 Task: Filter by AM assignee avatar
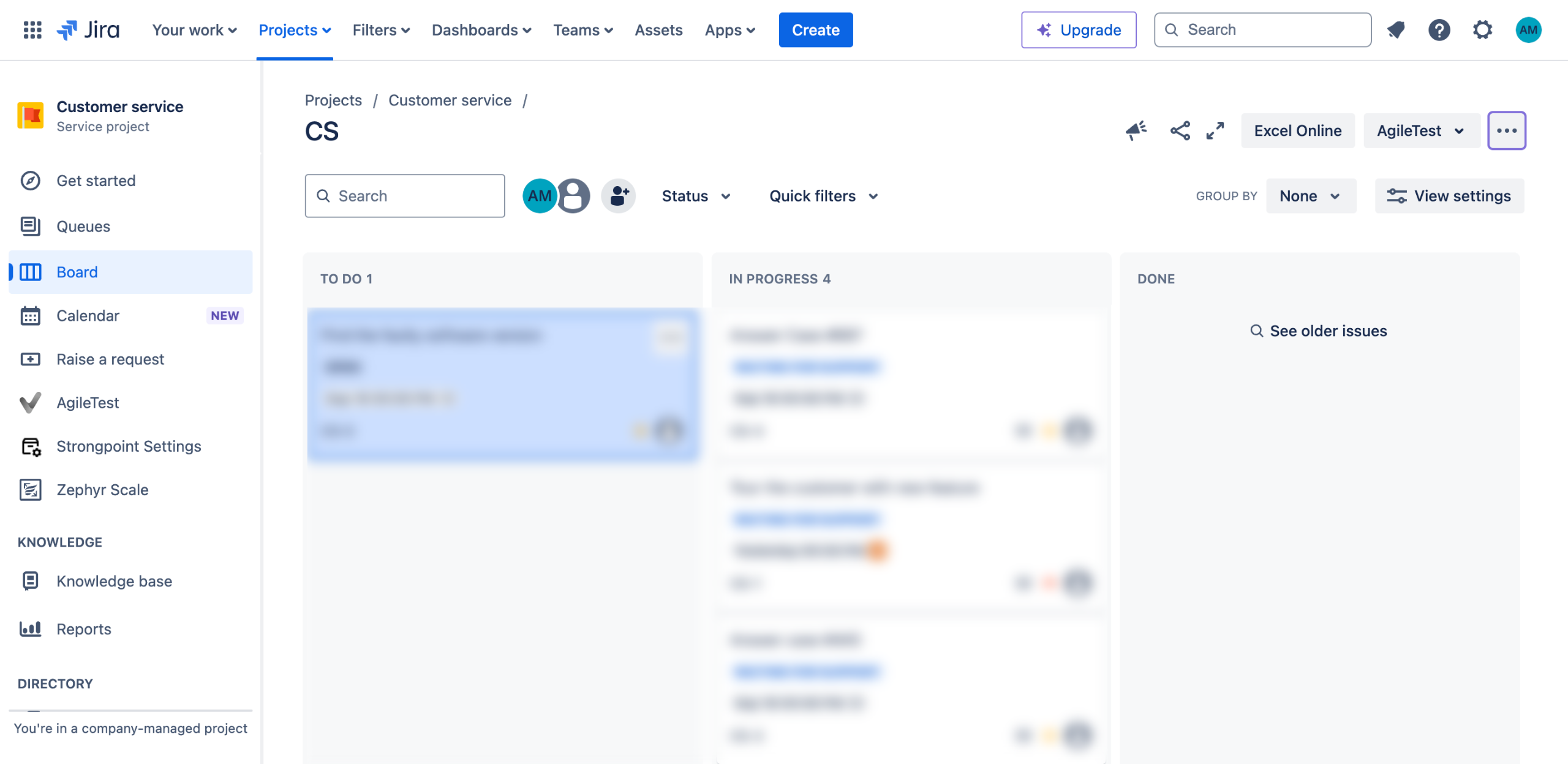[x=538, y=196]
